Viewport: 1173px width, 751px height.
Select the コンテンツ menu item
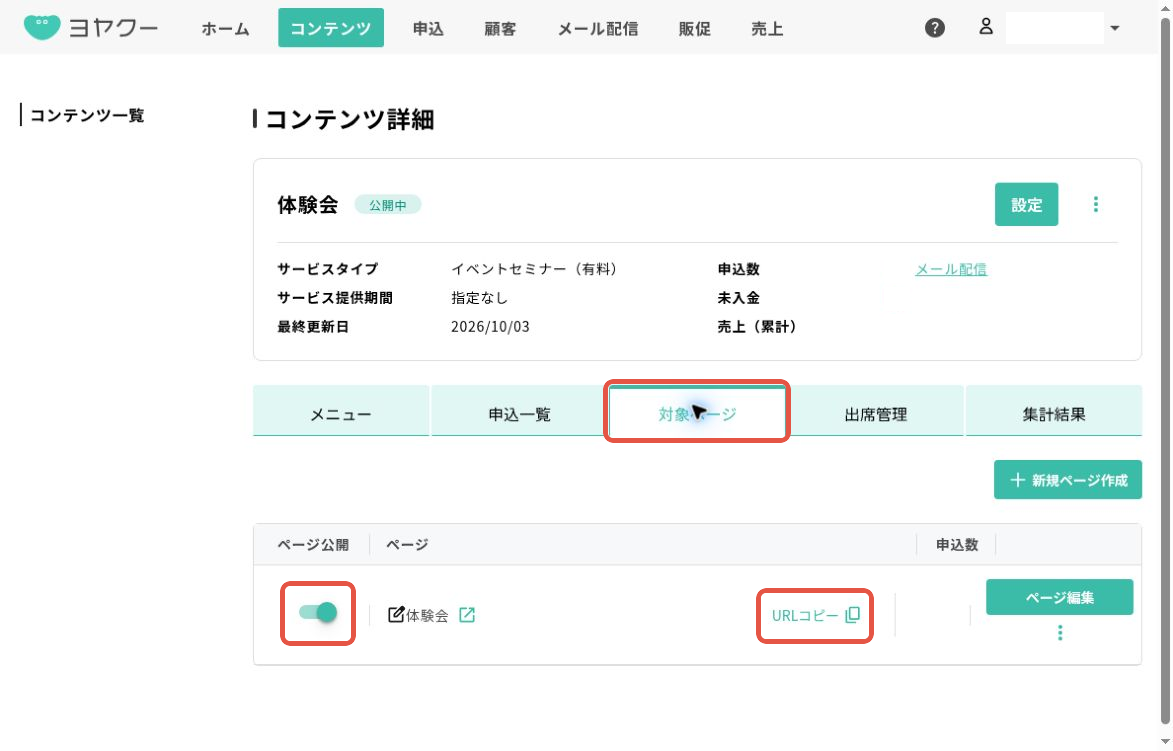tap(331, 28)
